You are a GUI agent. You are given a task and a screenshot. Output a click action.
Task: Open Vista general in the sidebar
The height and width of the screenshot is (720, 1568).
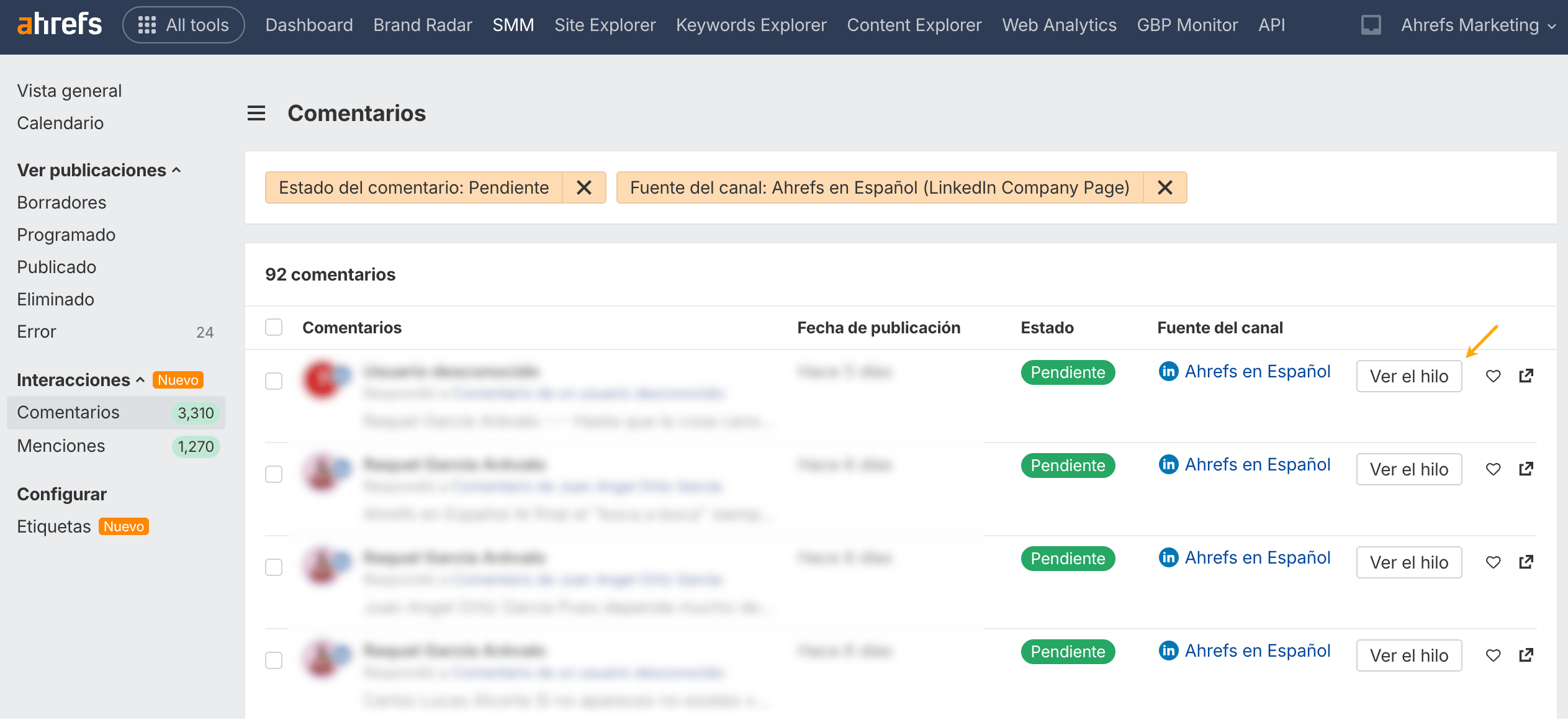(x=70, y=91)
